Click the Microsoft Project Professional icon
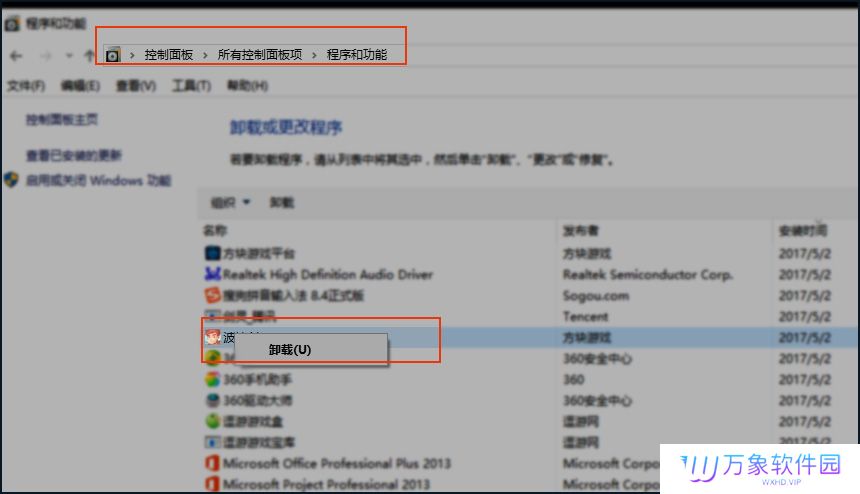 pyautogui.click(x=213, y=484)
